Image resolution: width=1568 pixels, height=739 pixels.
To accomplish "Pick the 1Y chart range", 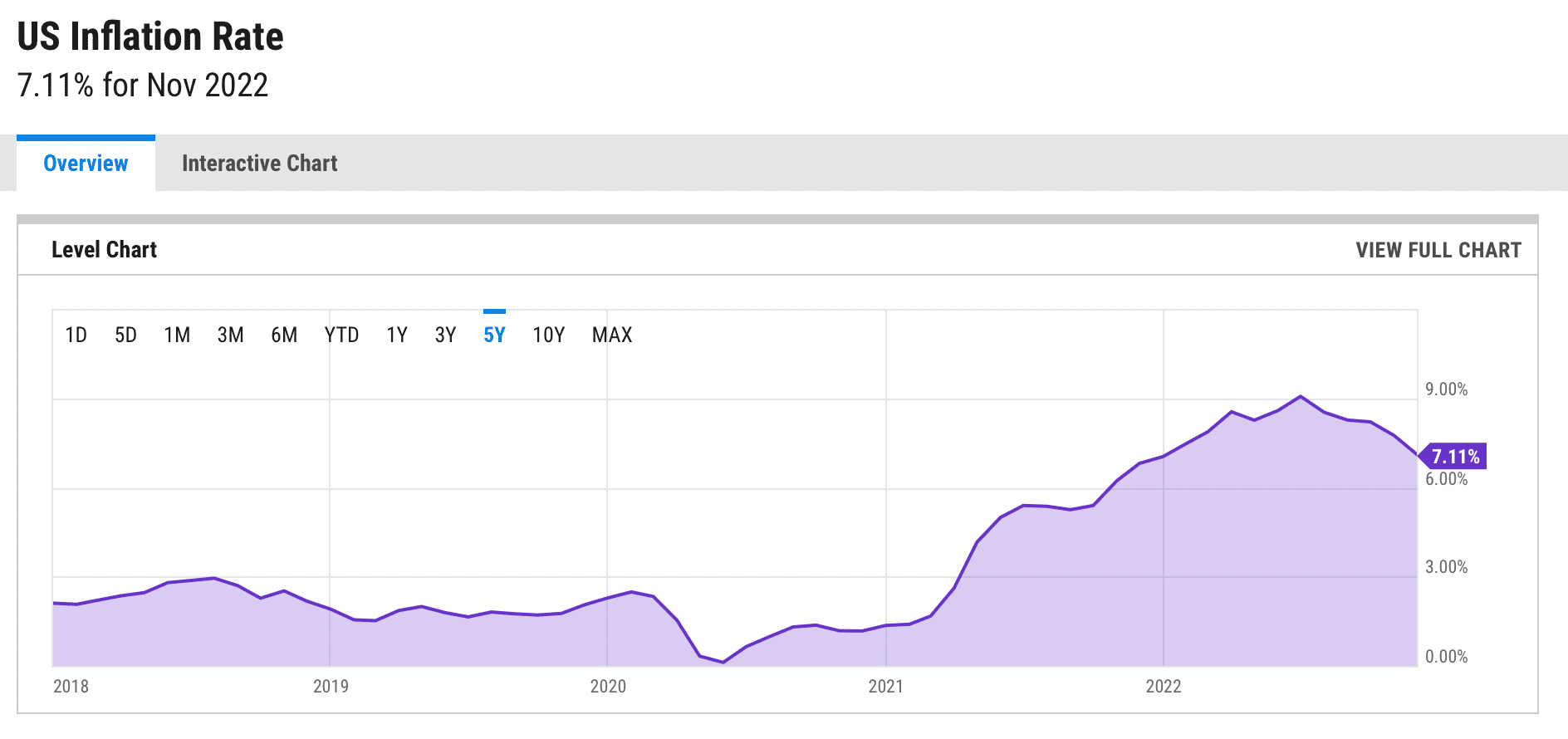I will (x=397, y=335).
